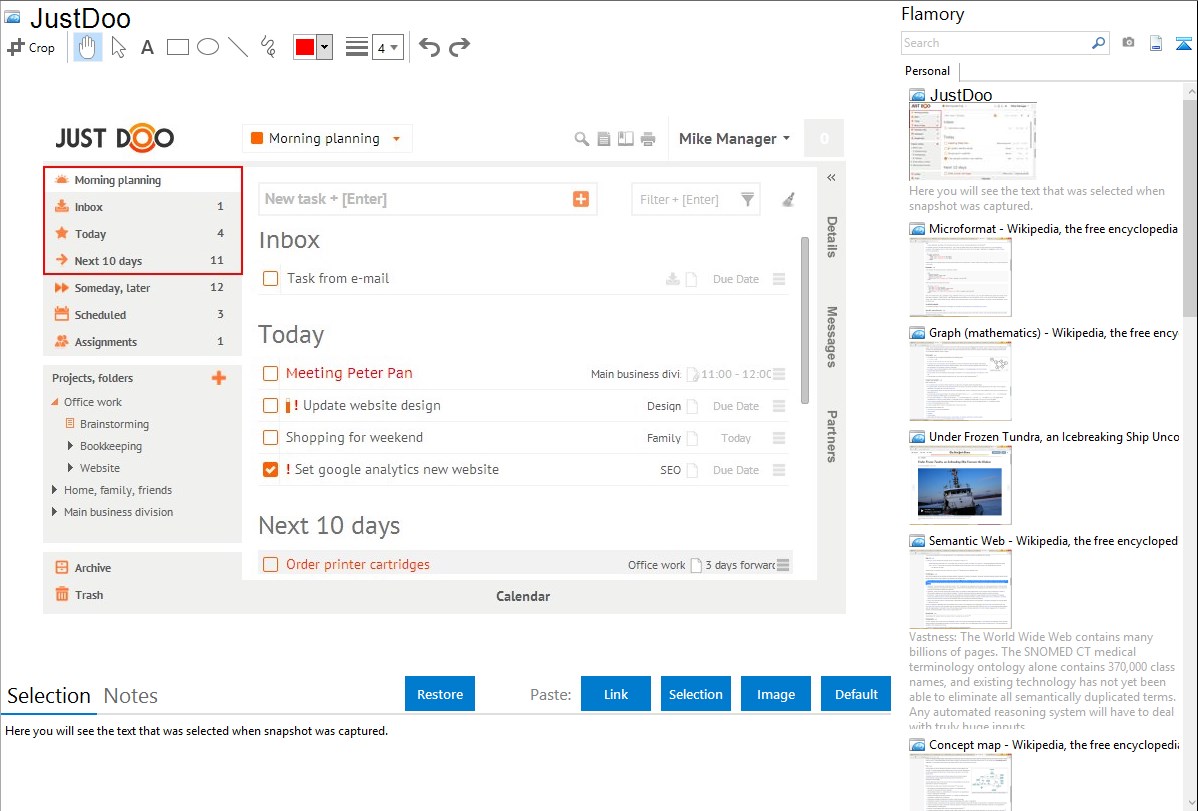Check the Order printer cartridges checkbox

270,564
